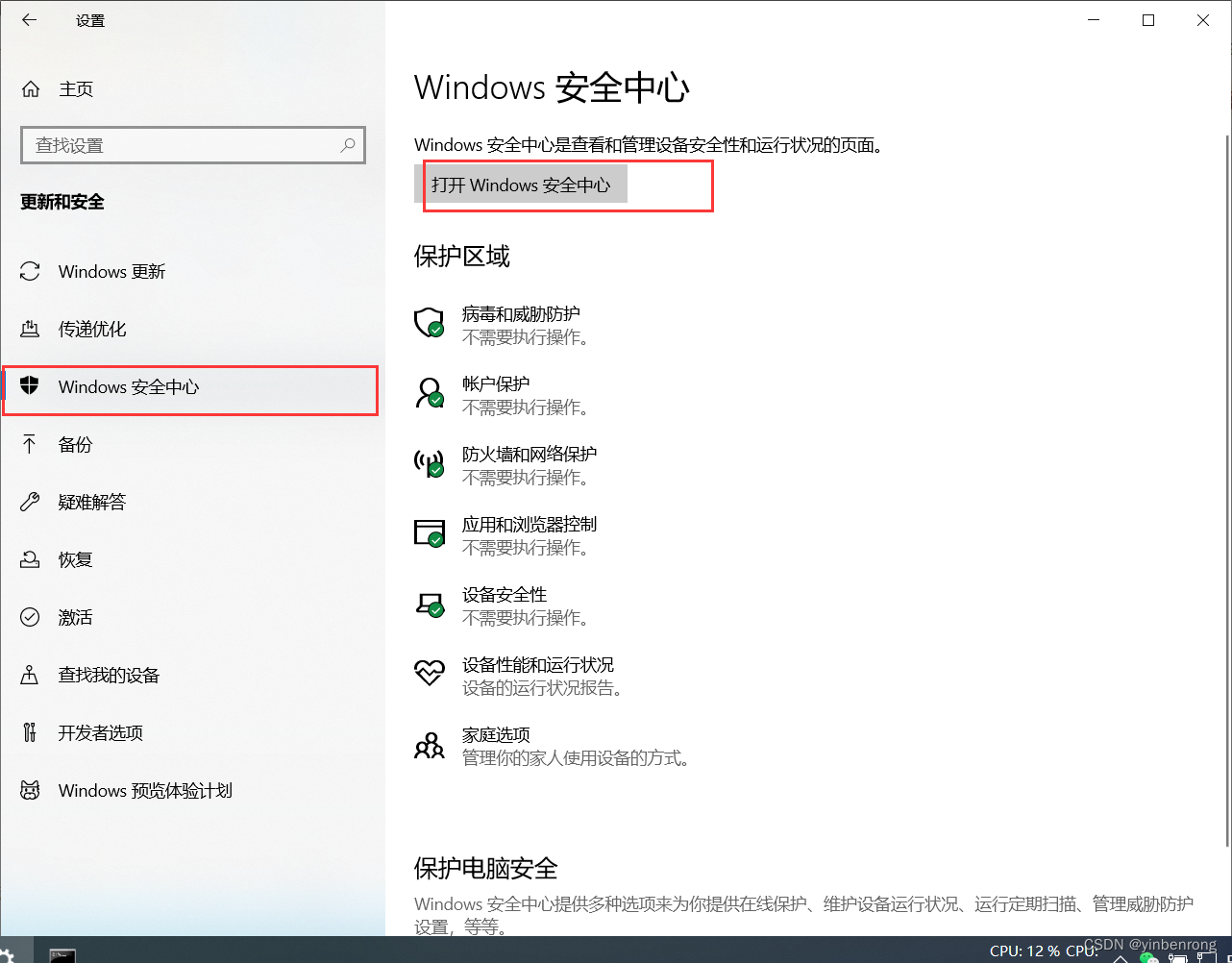Click the home icon next to 主页
Image resolution: width=1232 pixels, height=963 pixels.
point(31,89)
